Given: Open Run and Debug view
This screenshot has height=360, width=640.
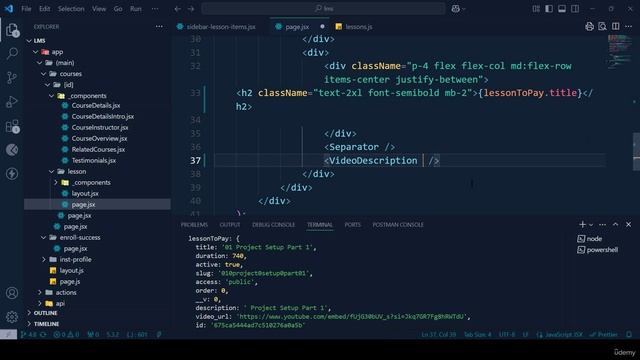Looking at the screenshot, I should click(x=12, y=102).
